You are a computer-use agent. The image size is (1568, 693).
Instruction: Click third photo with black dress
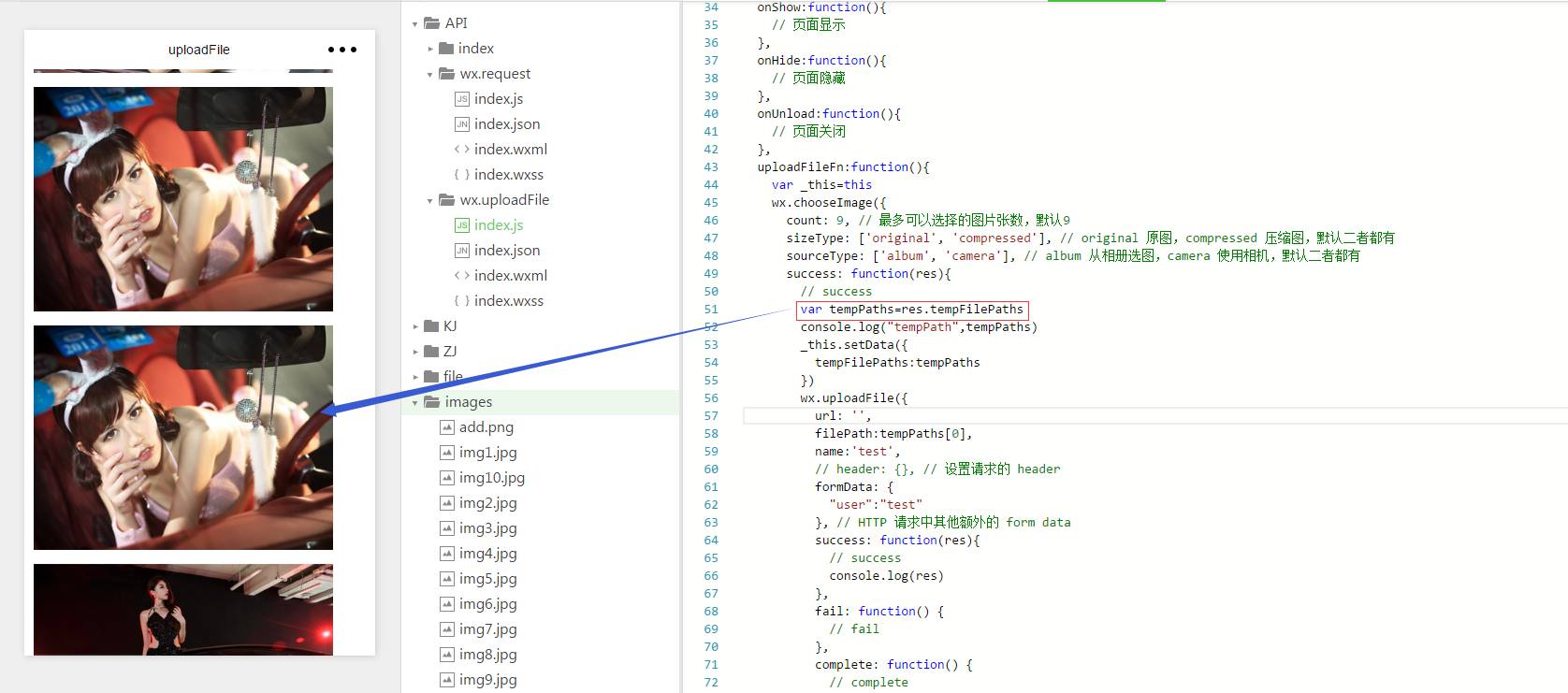pos(183,610)
